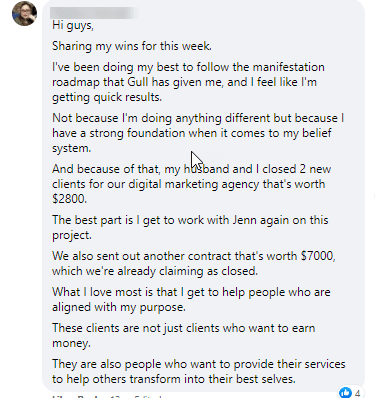Click the name "Jenn" in the comment
Viewport: 375px width, 398px height.
(245, 220)
